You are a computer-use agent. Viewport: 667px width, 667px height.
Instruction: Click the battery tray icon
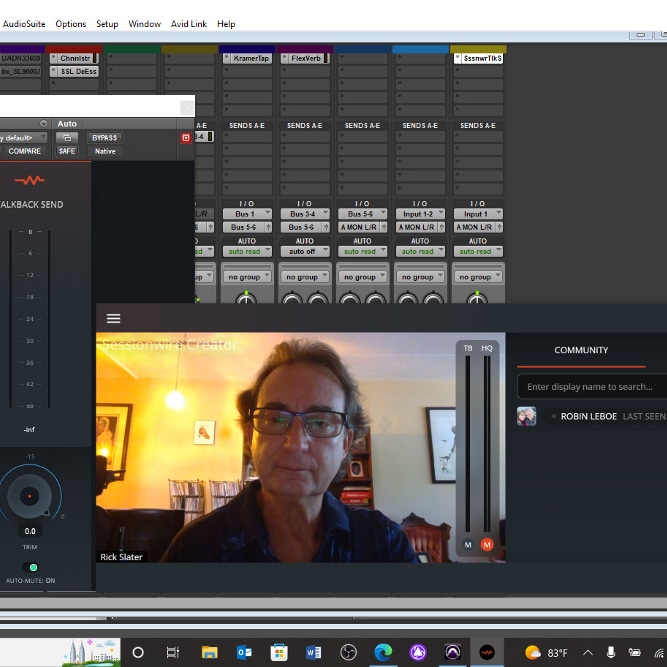click(634, 653)
